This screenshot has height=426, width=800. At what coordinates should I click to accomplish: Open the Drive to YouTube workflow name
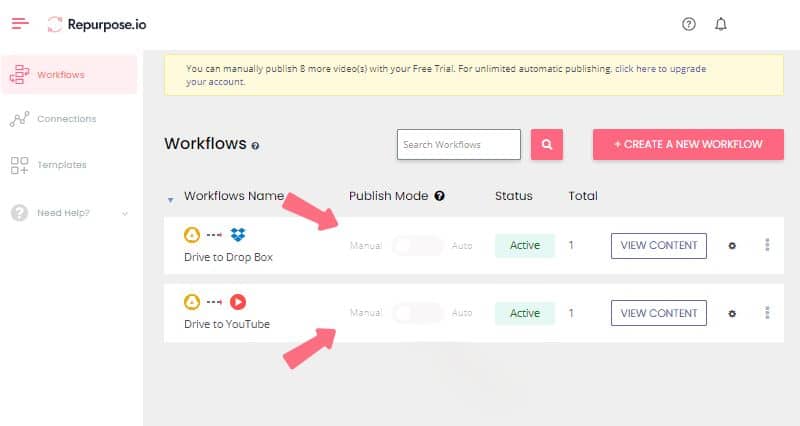227,324
